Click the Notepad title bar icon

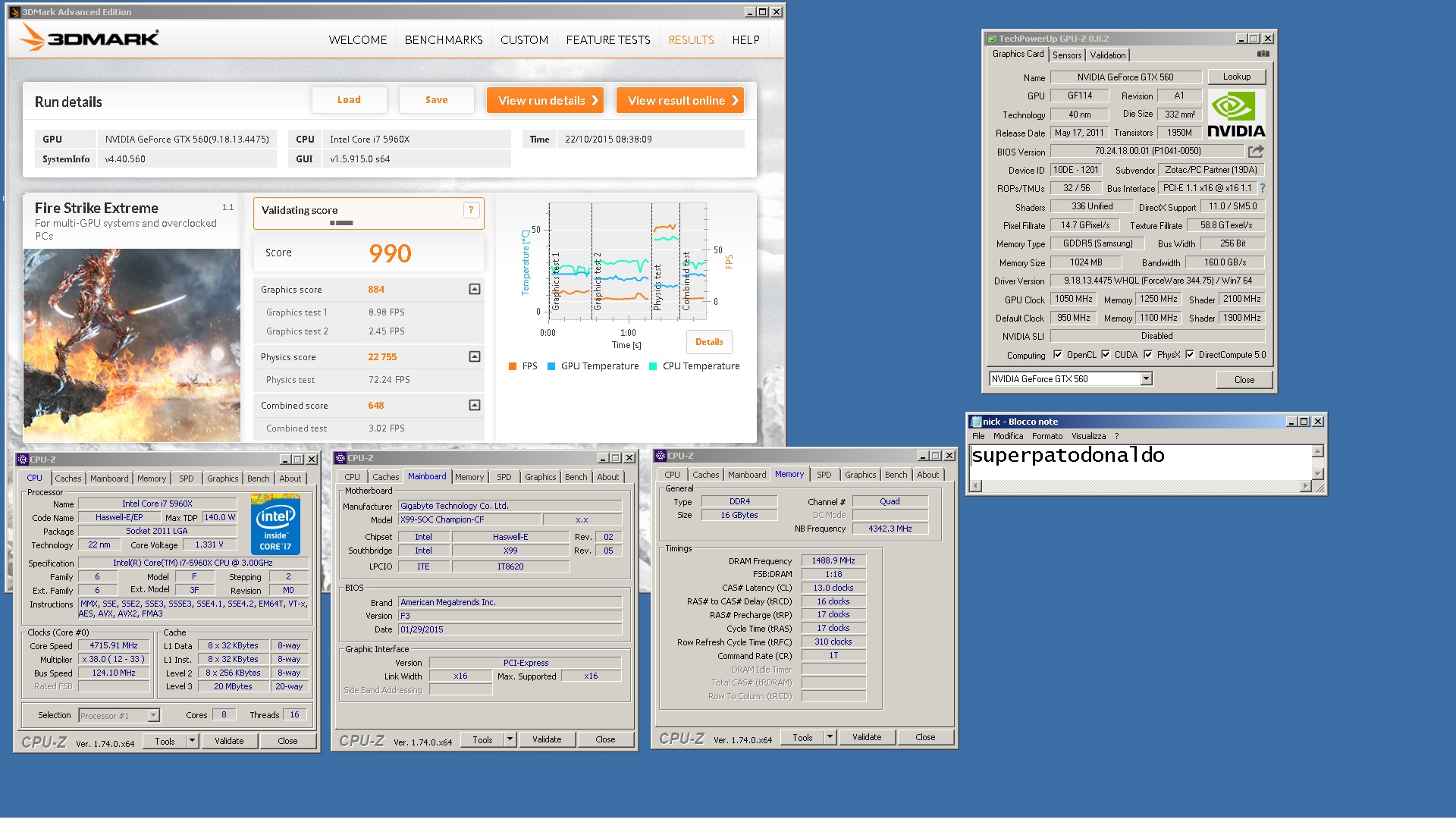pos(976,422)
